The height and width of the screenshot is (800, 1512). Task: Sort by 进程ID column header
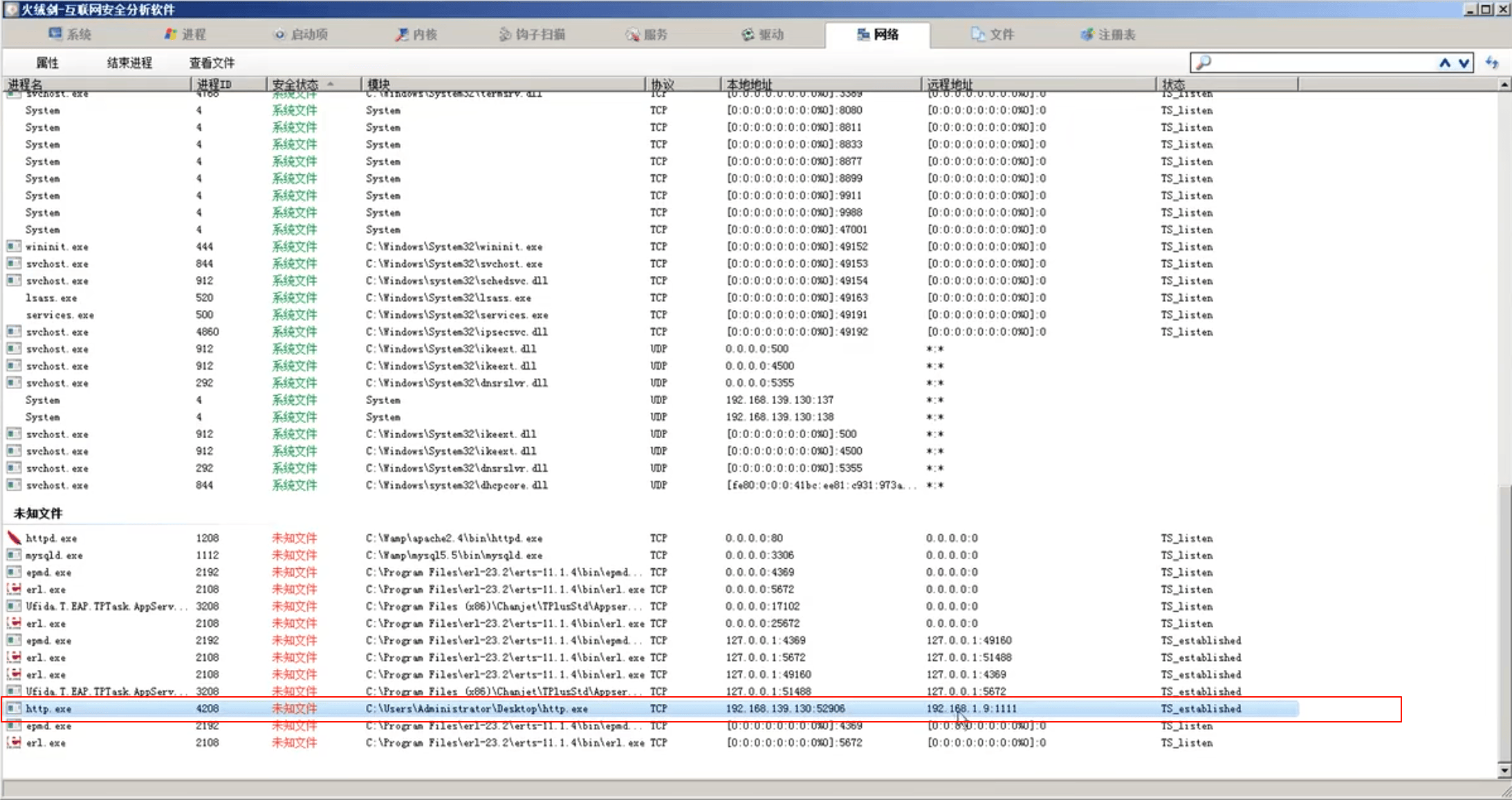pyautogui.click(x=229, y=84)
